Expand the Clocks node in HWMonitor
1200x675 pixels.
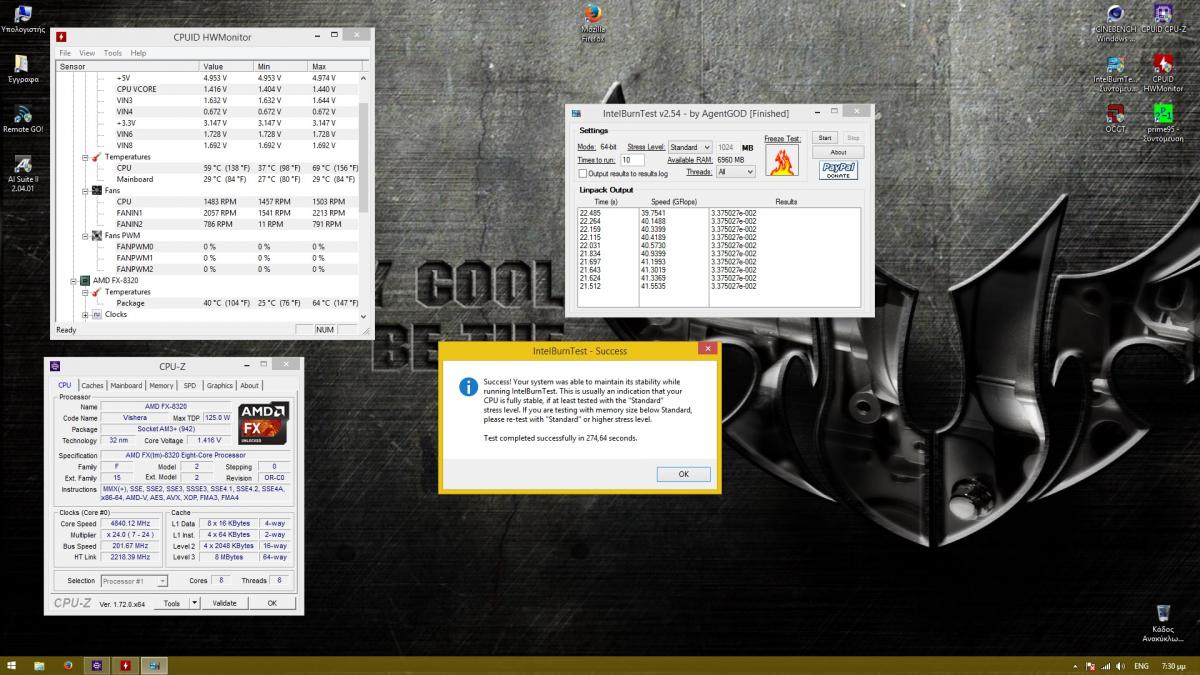point(86,315)
